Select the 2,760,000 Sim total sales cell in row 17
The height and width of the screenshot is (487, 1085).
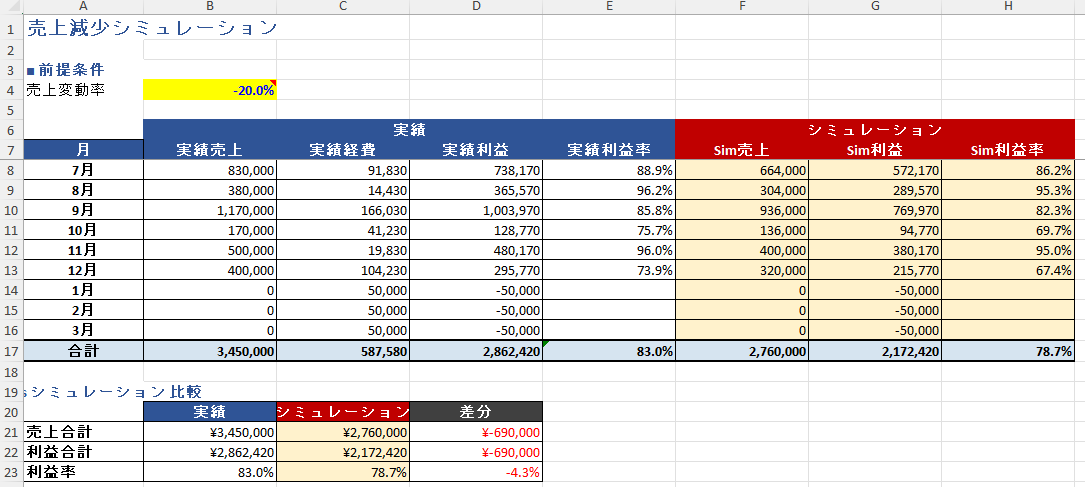point(742,351)
